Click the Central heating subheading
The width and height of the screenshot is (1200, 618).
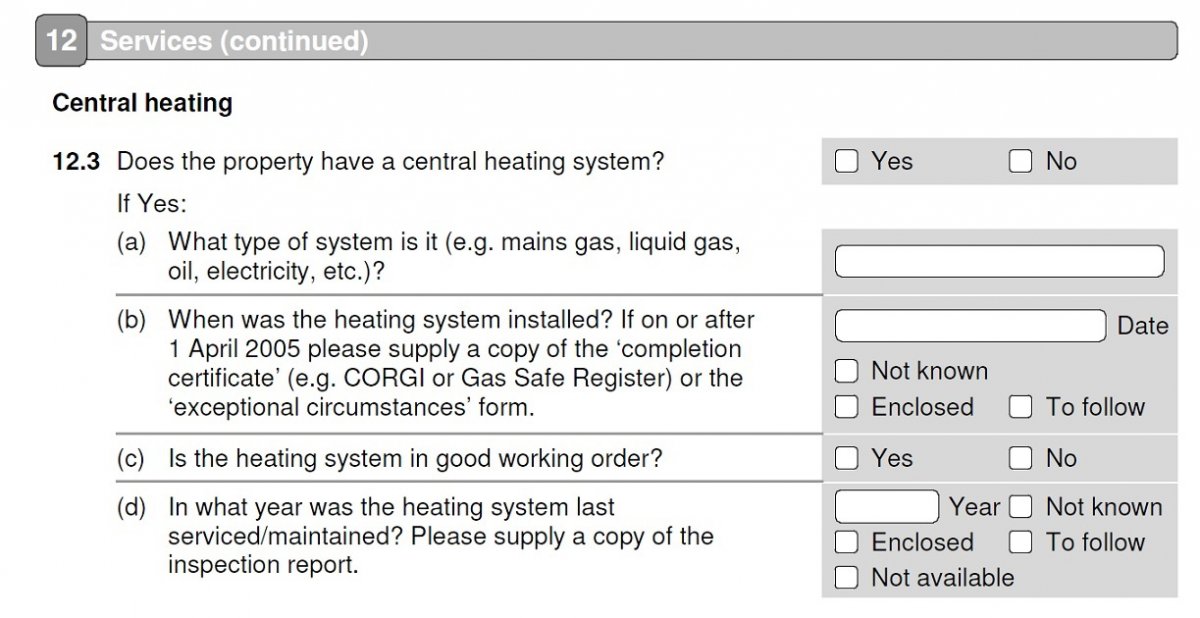142,103
